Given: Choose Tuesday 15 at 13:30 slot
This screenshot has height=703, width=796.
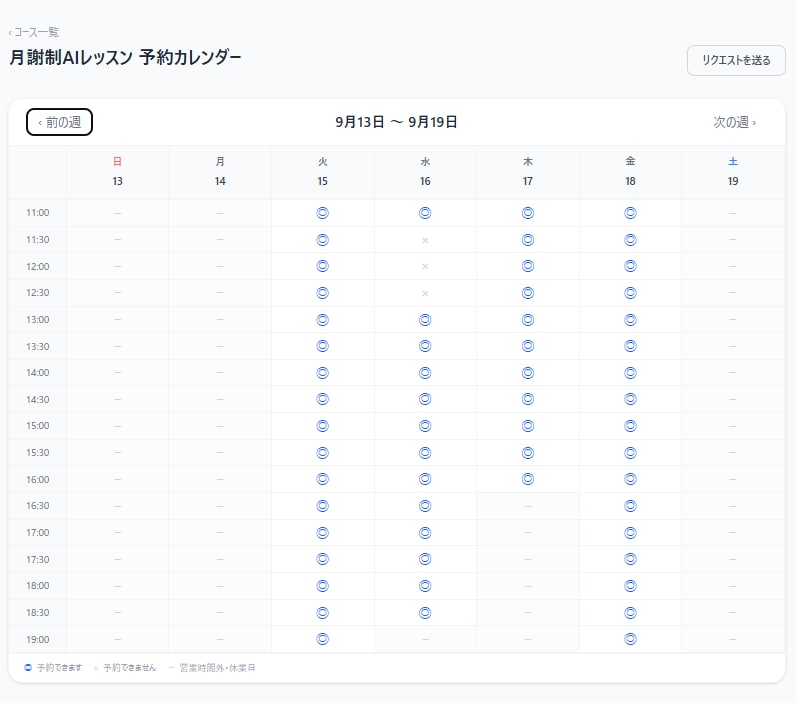Looking at the screenshot, I should tap(322, 346).
